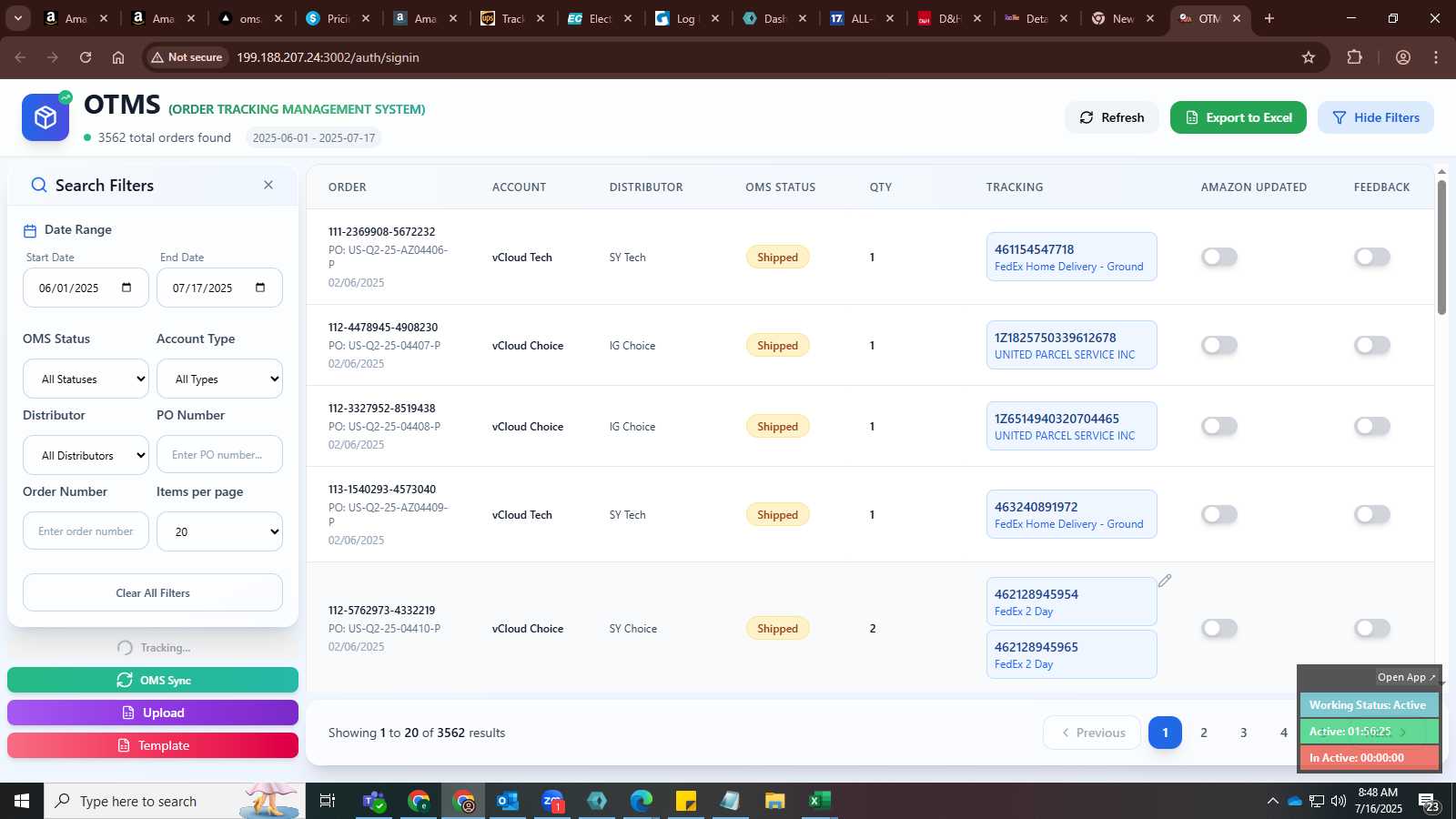Click the purple Upload button
The image size is (1456, 819).
[x=153, y=713]
